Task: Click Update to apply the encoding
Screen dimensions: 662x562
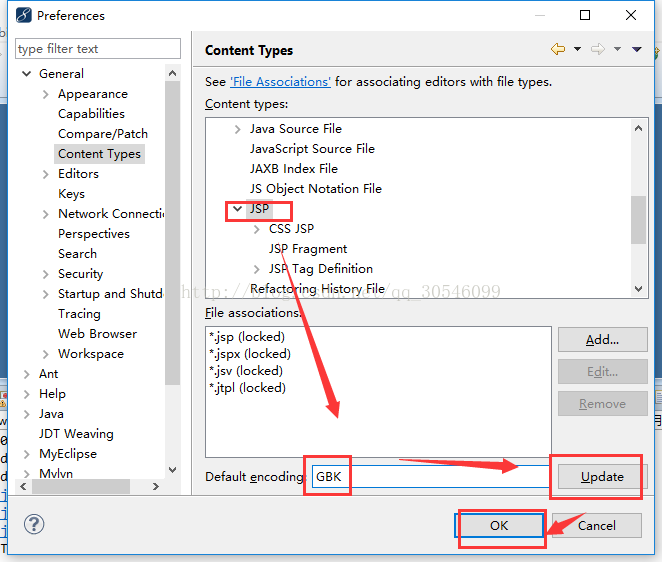Action: click(602, 477)
